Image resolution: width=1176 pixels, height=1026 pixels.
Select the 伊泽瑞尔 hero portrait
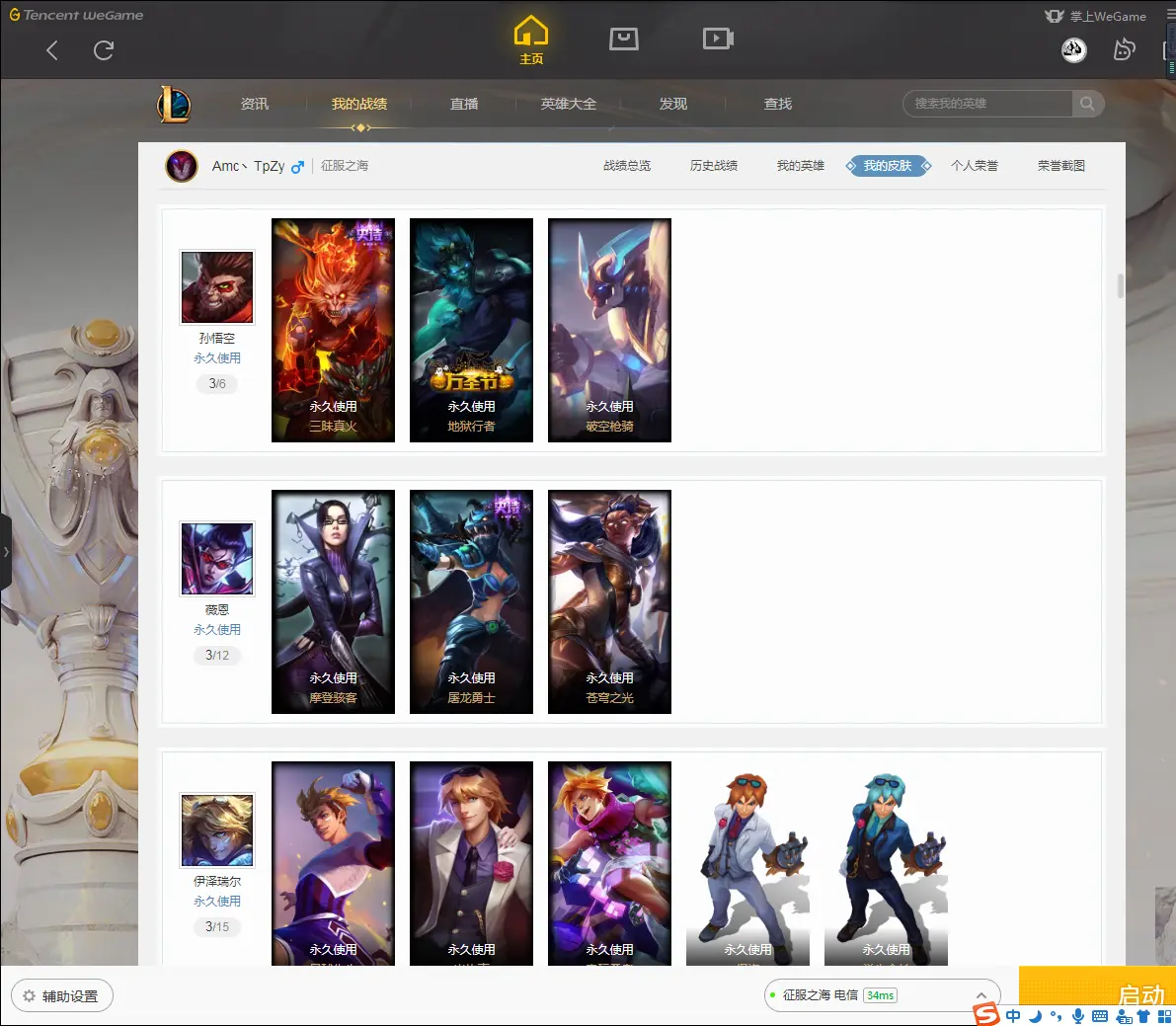pyautogui.click(x=217, y=830)
